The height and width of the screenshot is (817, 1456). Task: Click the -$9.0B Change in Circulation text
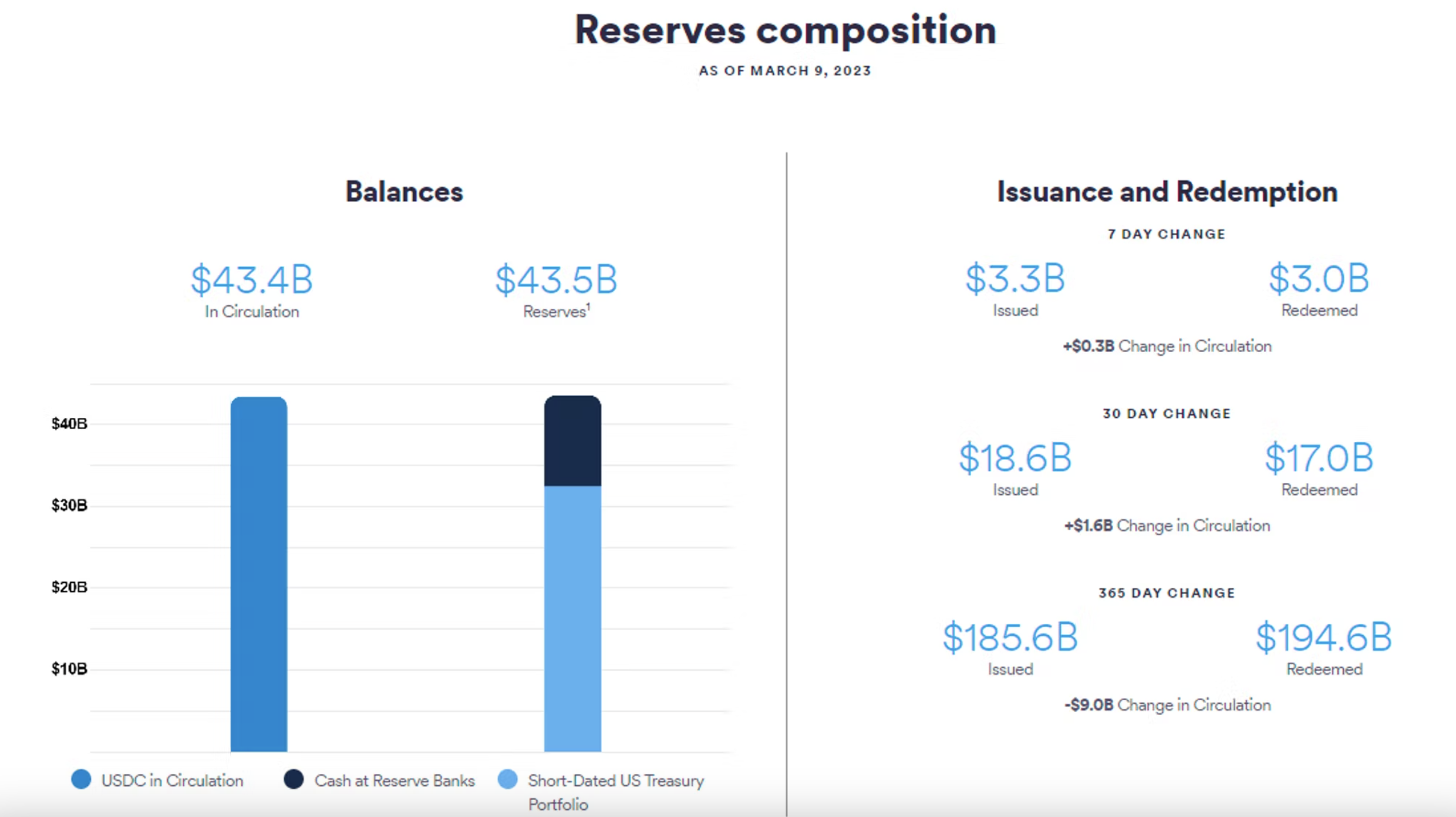click(x=1167, y=705)
